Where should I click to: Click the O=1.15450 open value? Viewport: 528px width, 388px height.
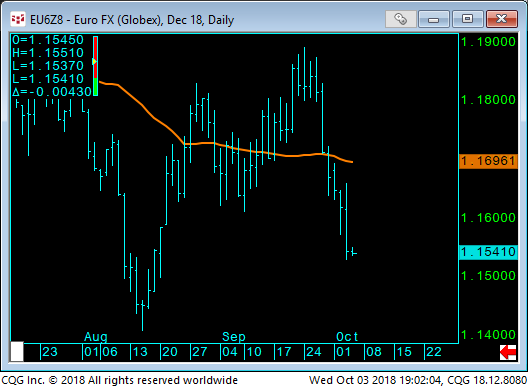pos(48,40)
